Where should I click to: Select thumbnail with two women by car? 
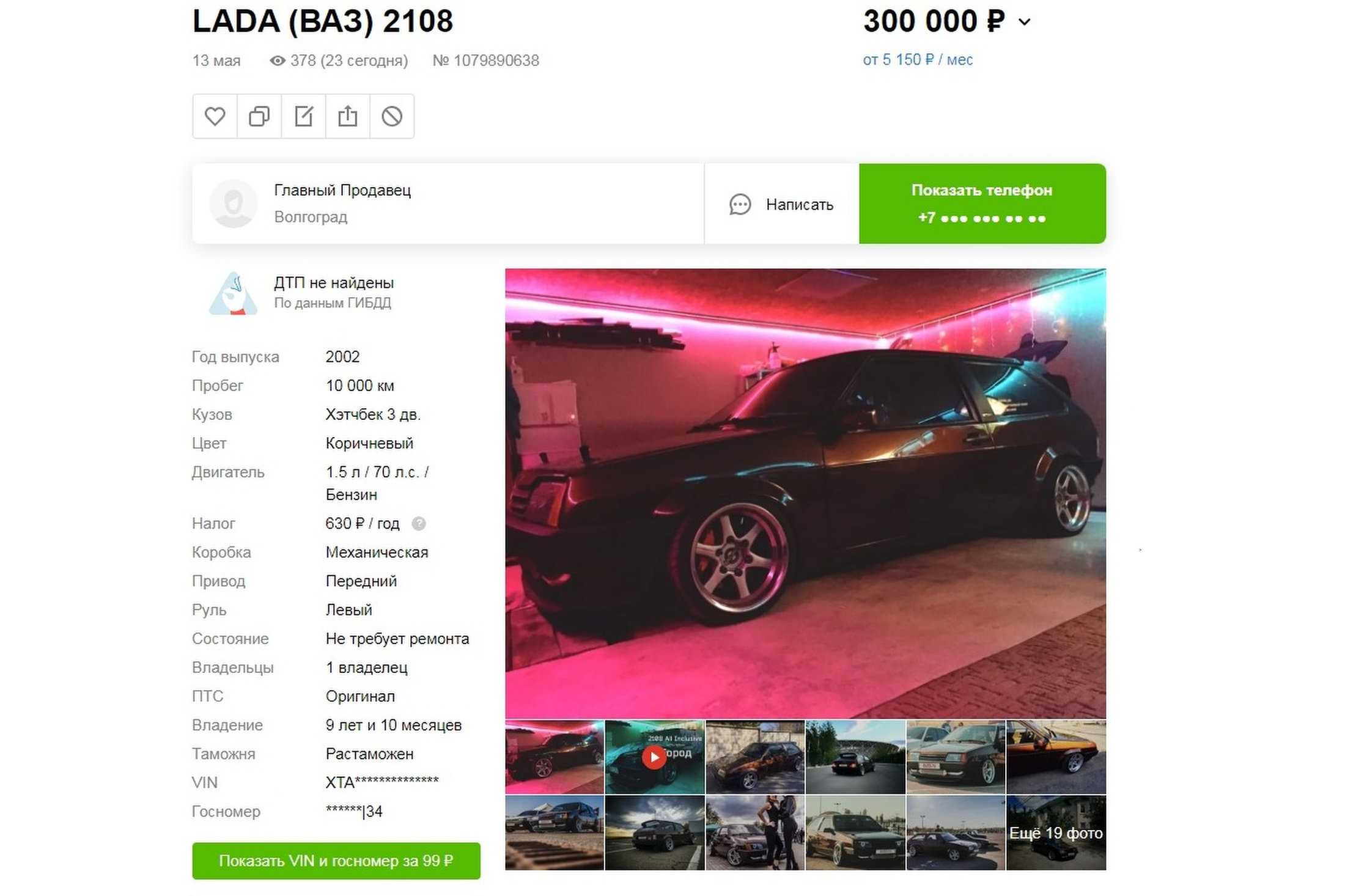(x=754, y=832)
